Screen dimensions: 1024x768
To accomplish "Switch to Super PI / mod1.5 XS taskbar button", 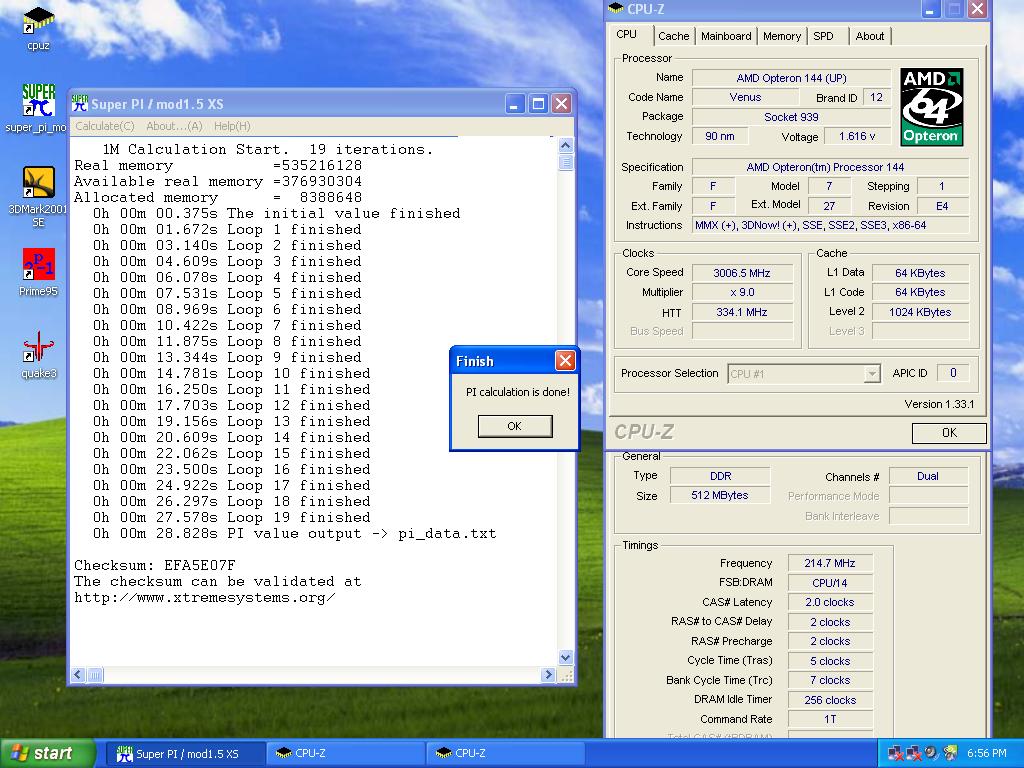I will [185, 754].
